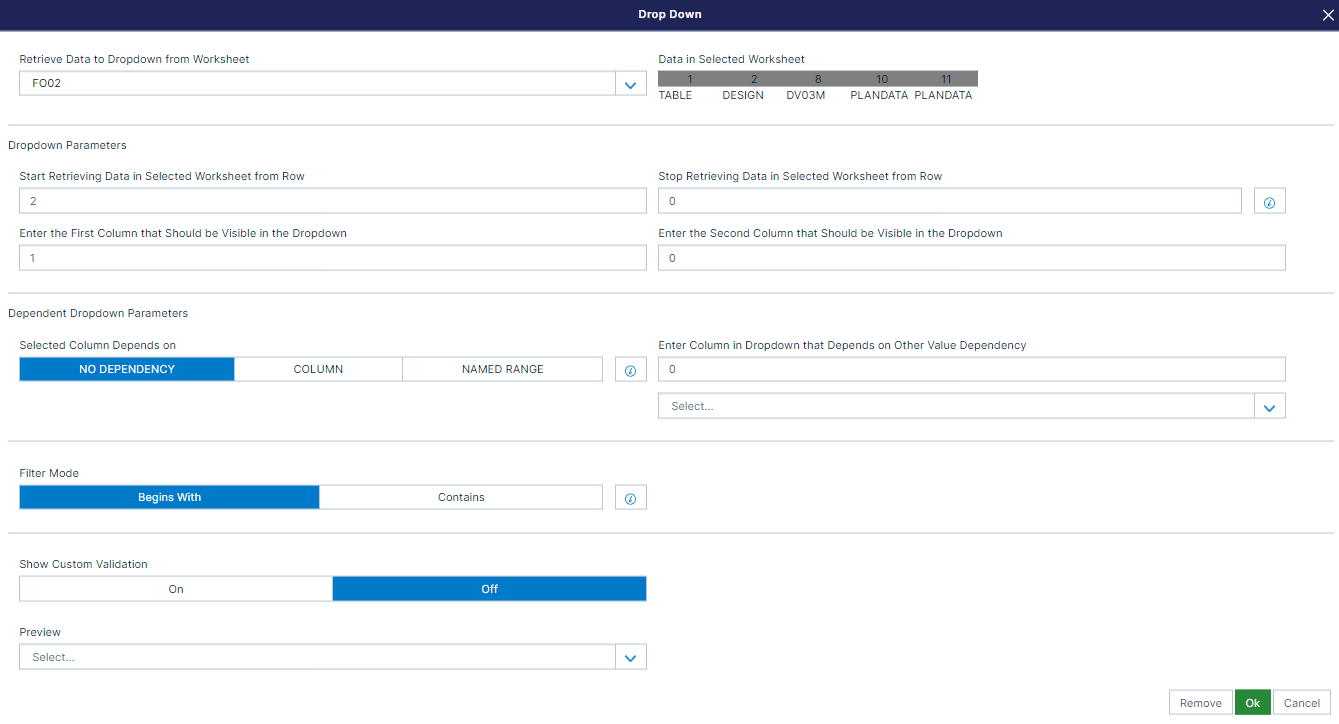View help info beside Filter Mode

[x=630, y=496]
